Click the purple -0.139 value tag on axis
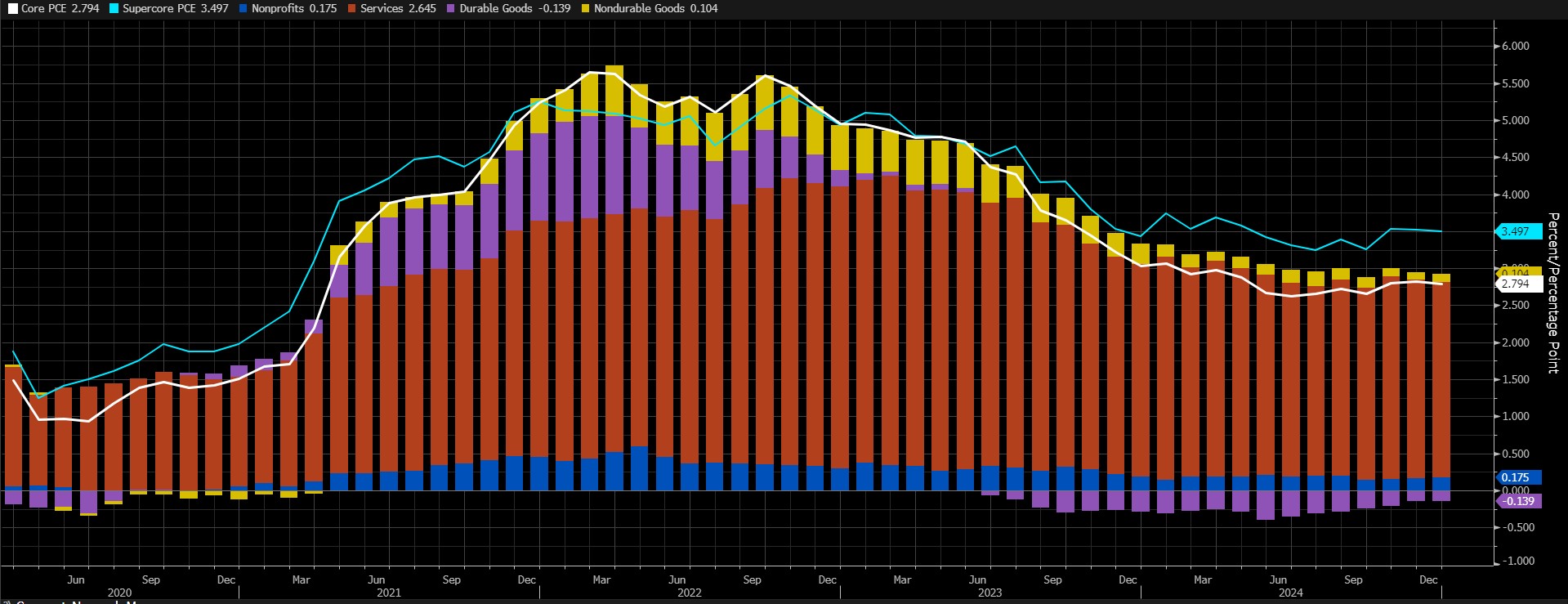The image size is (1568, 604). click(1518, 501)
